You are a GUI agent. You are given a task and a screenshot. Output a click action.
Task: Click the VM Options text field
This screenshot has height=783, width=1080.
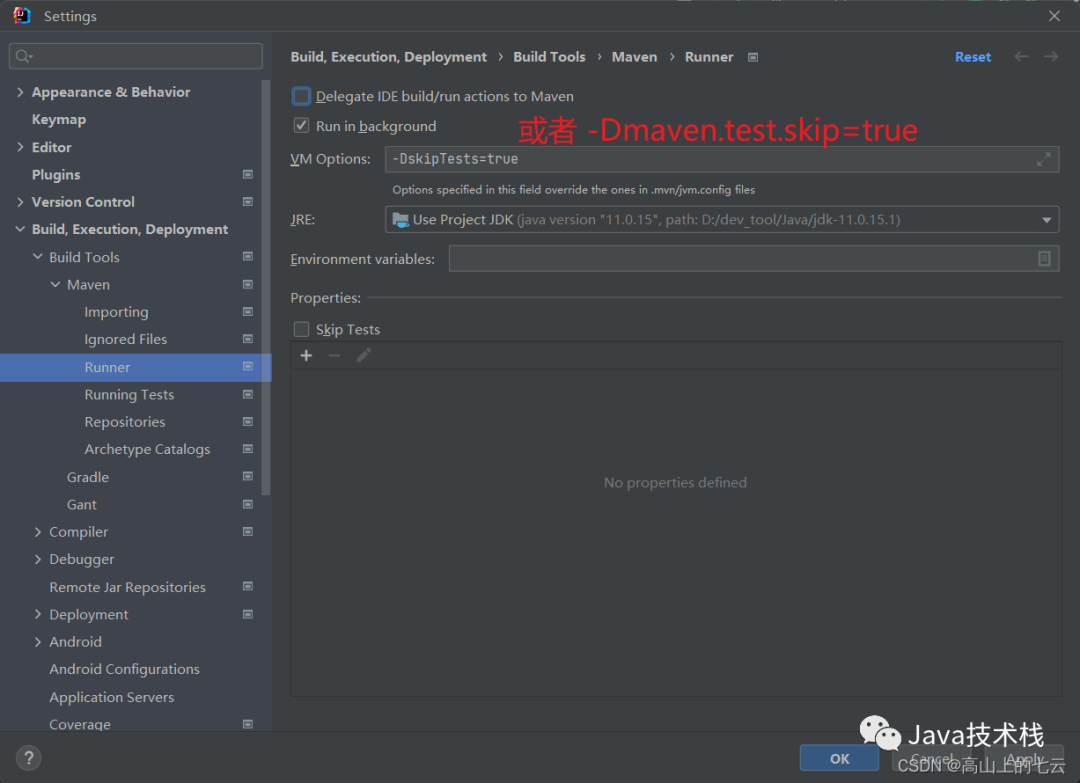[721, 159]
